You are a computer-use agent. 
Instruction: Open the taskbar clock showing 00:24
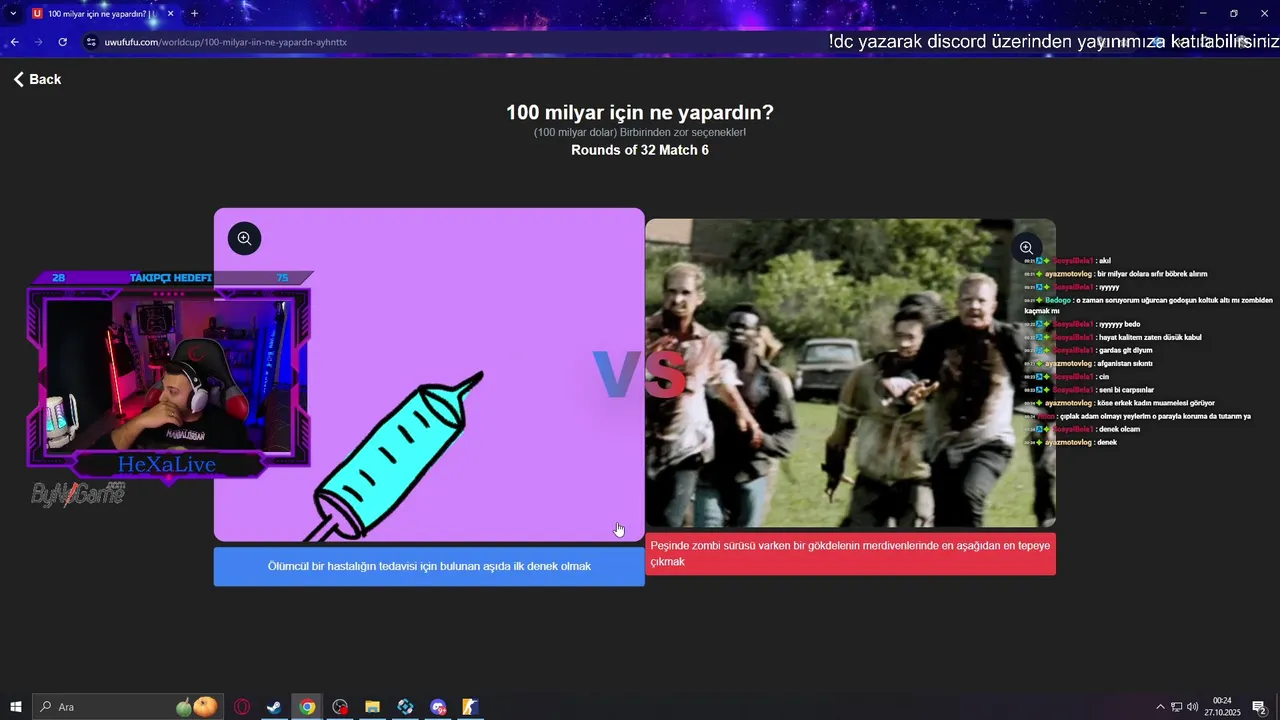pos(1222,707)
